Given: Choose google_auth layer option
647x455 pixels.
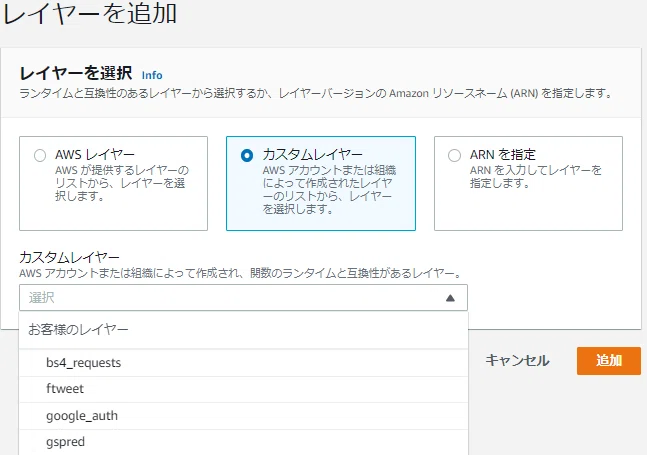Looking at the screenshot, I should (x=243, y=416).
